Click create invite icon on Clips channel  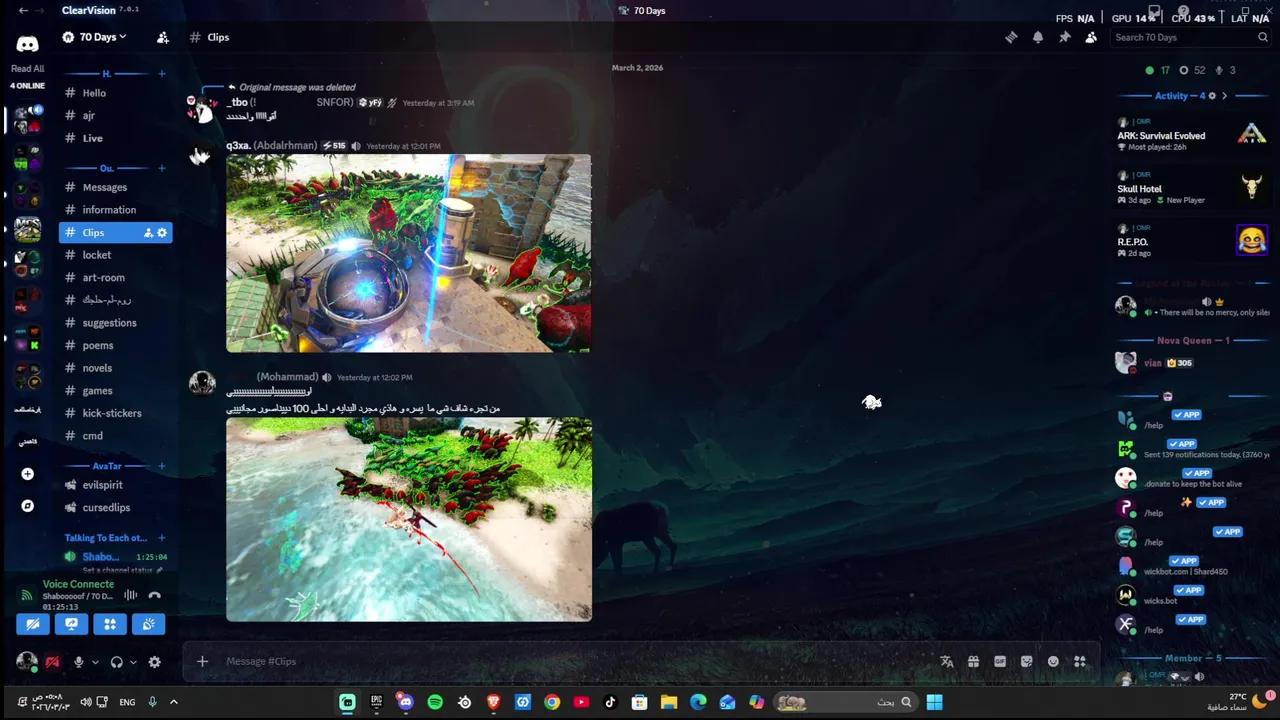tap(148, 233)
